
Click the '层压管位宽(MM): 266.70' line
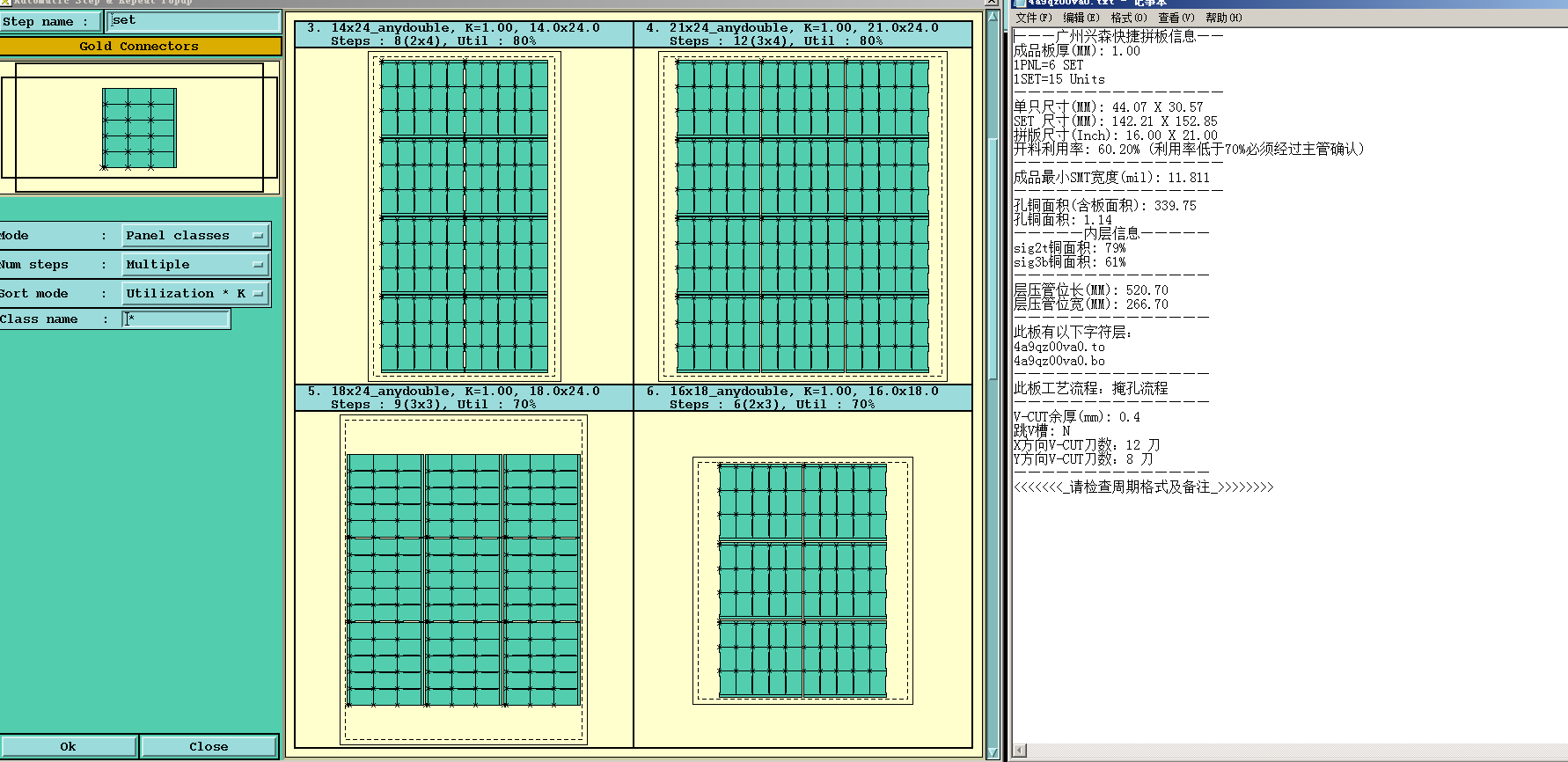point(1090,304)
